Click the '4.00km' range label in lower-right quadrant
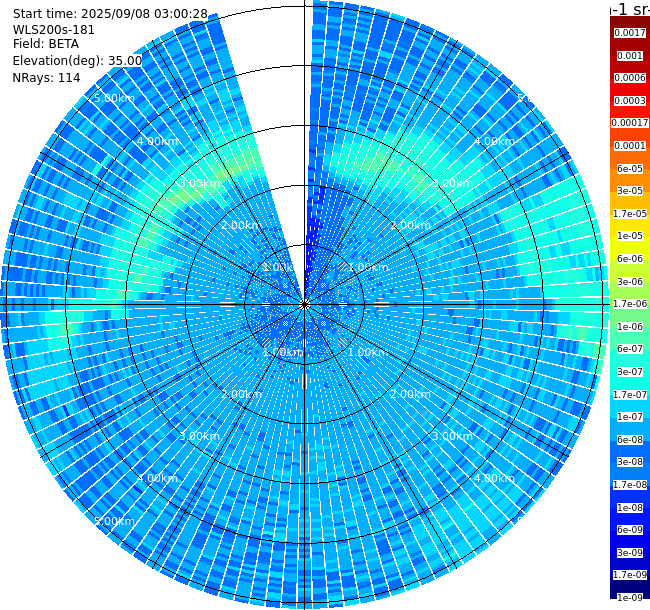The width and height of the screenshot is (650, 610). pos(495,479)
